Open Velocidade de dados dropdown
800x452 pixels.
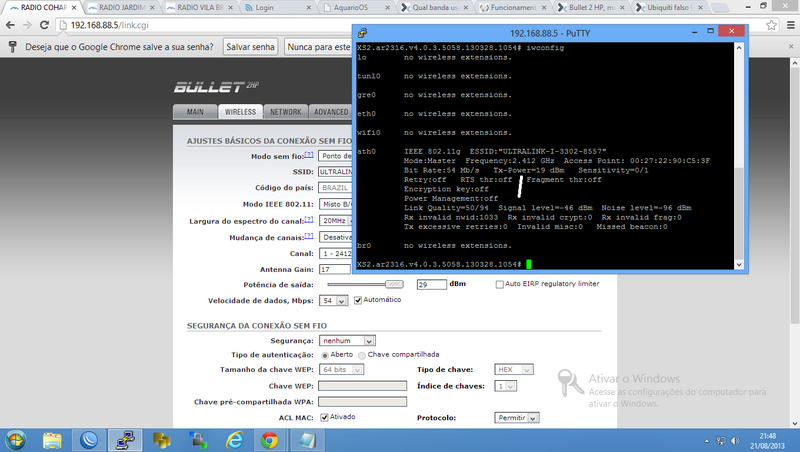[x=334, y=300]
